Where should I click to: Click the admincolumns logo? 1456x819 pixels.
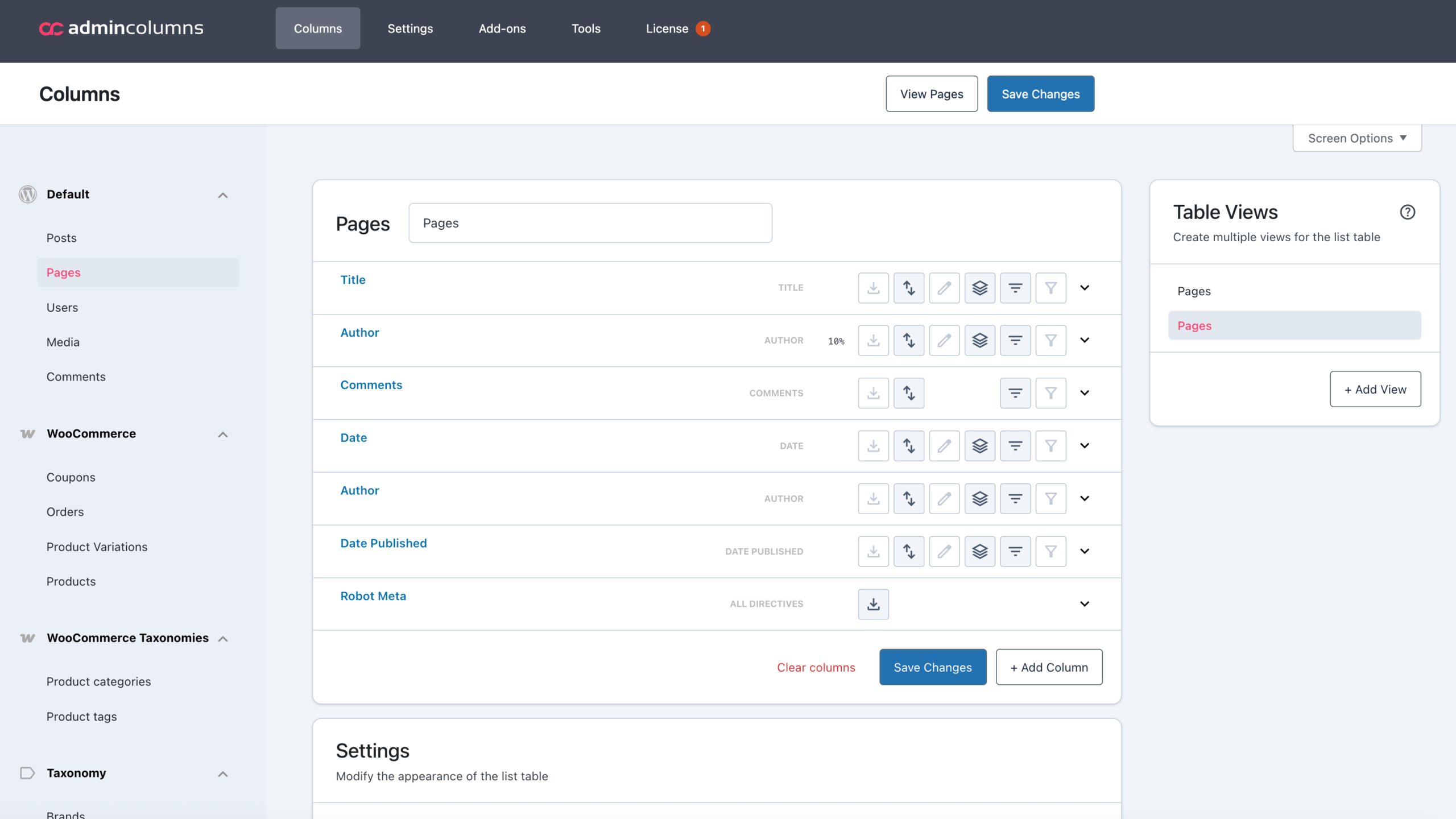[121, 28]
